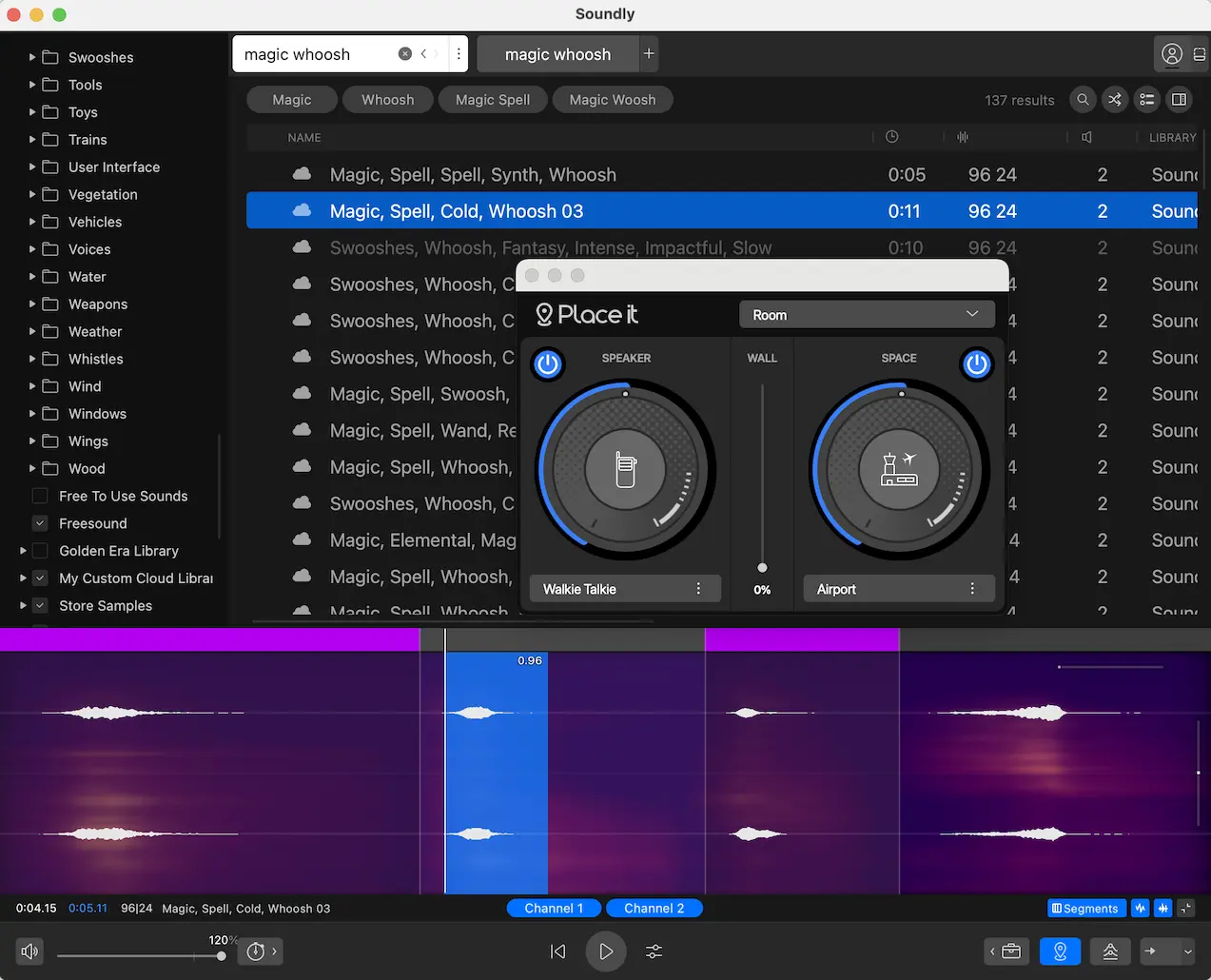Click the Airport space icon in knob
This screenshot has width=1211, height=980.
[x=899, y=469]
